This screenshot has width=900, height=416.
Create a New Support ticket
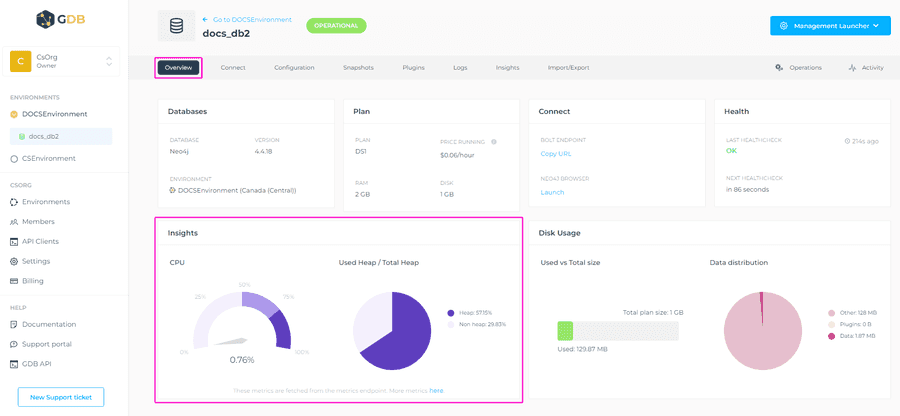[61, 397]
